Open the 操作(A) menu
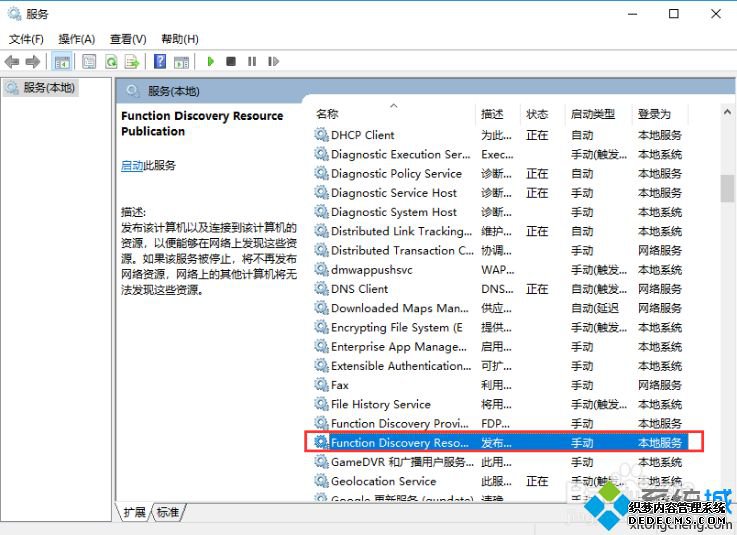 tap(77, 39)
